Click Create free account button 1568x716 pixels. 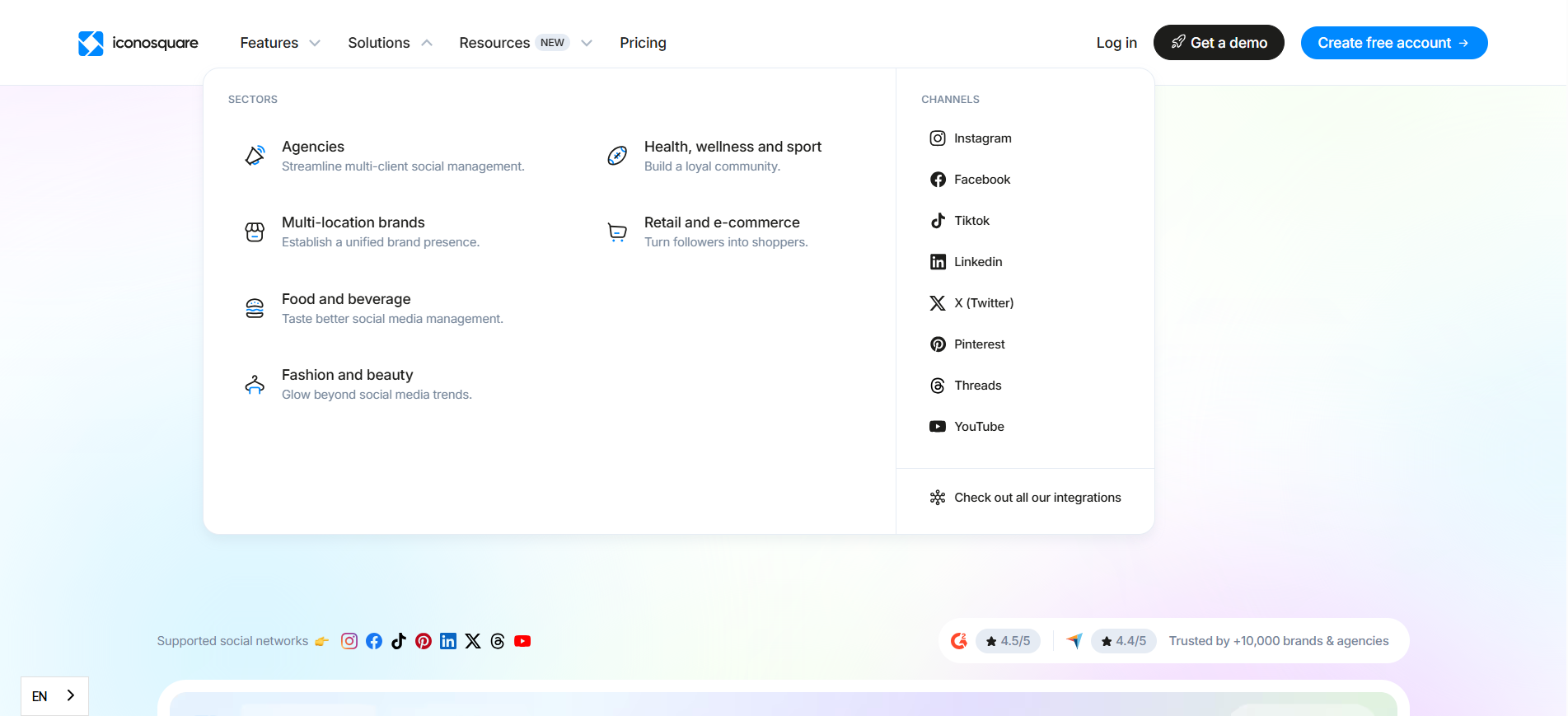click(x=1393, y=43)
